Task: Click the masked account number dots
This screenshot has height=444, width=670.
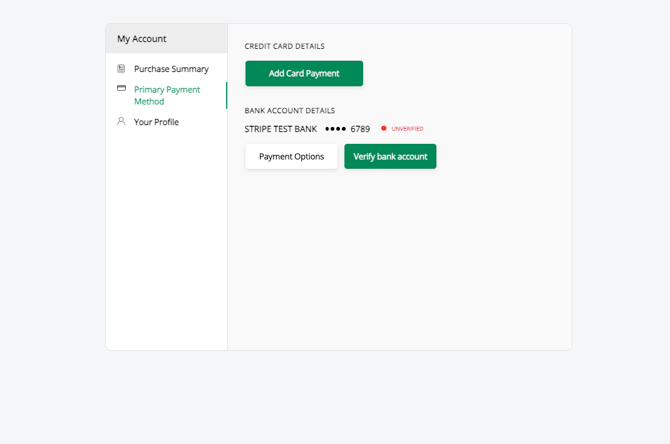Action: pos(335,129)
